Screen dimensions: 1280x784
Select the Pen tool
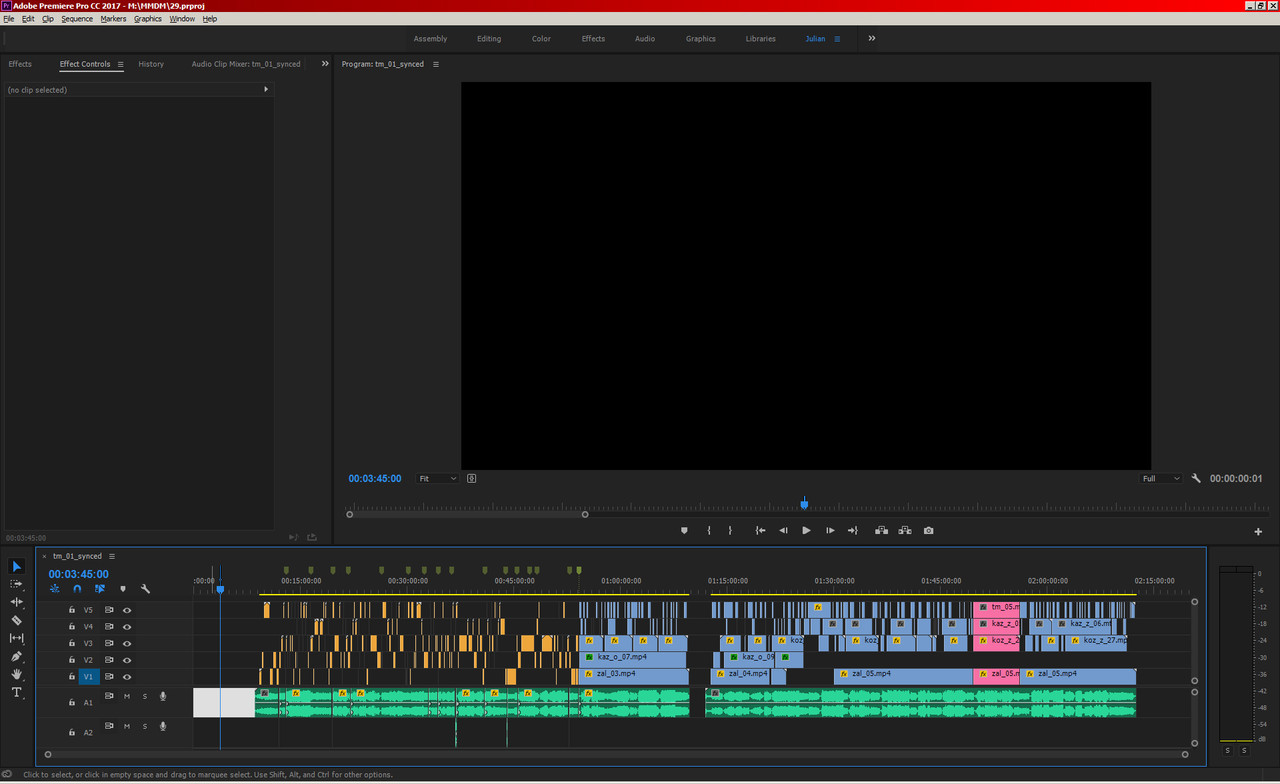coord(16,656)
